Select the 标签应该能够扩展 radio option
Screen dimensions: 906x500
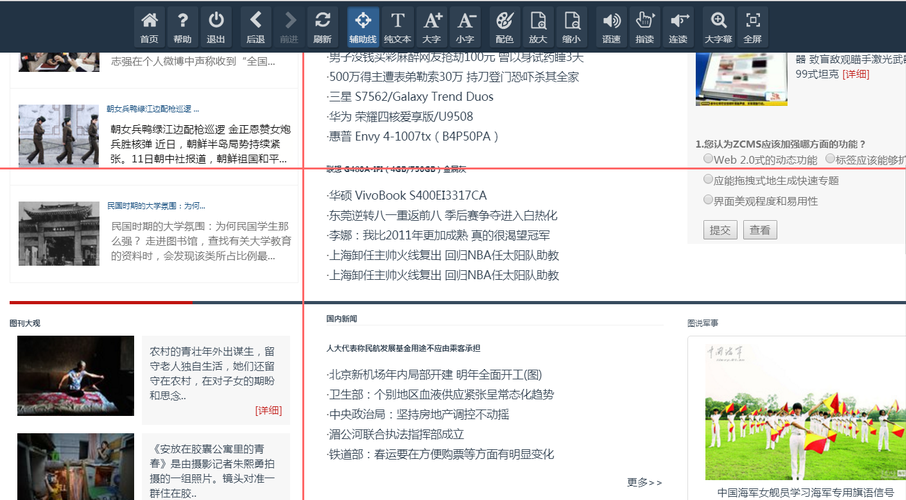(830, 158)
